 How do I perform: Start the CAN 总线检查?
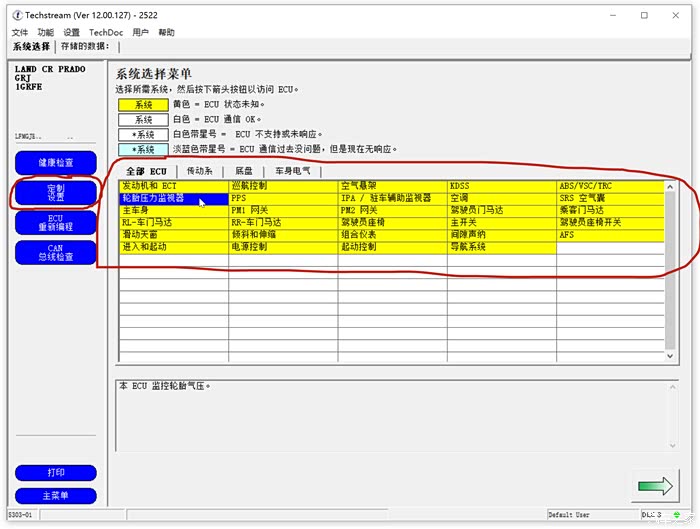click(56, 252)
